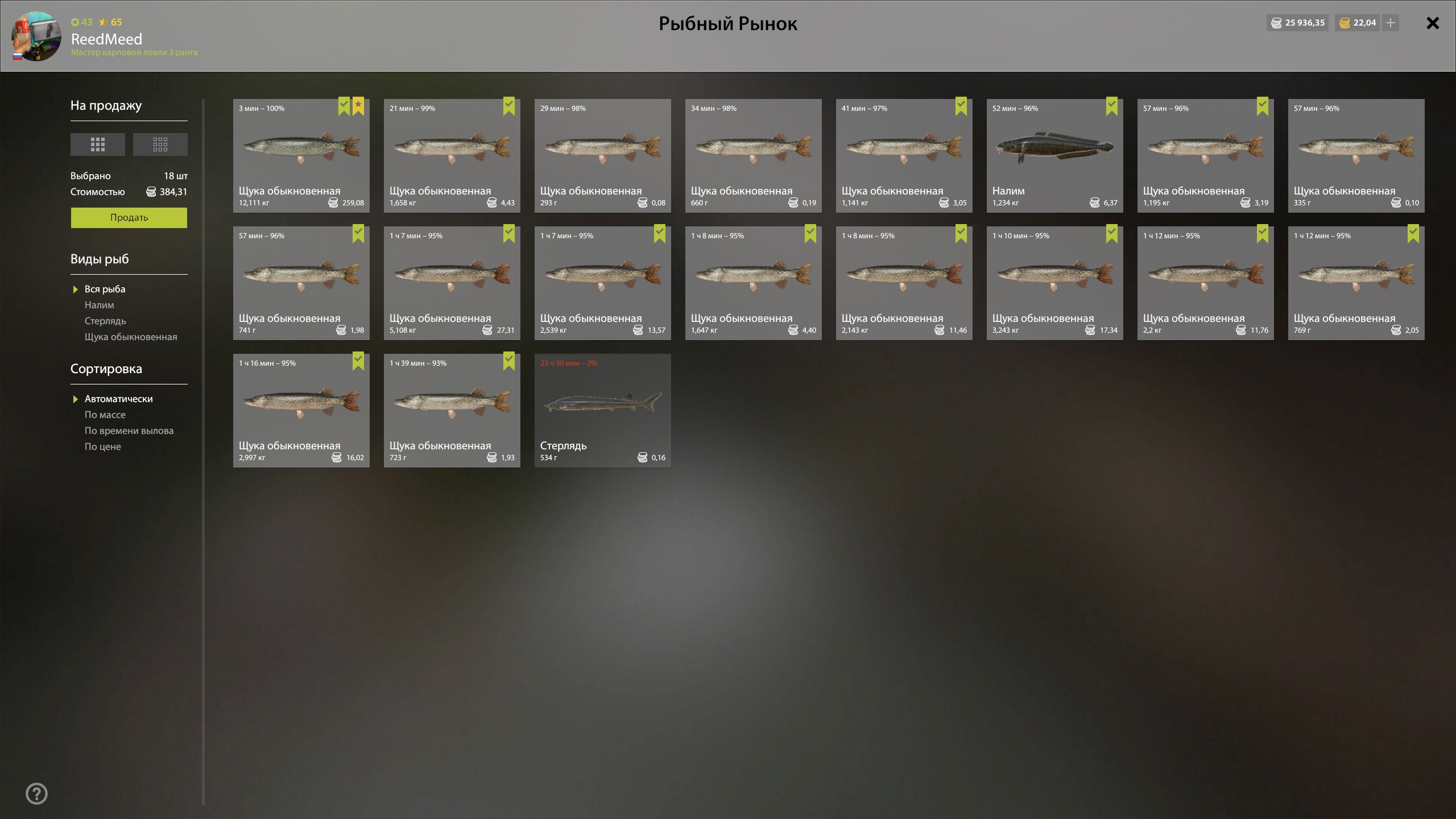Open the add gold coins plus icon
The image size is (1456, 819).
click(1391, 23)
